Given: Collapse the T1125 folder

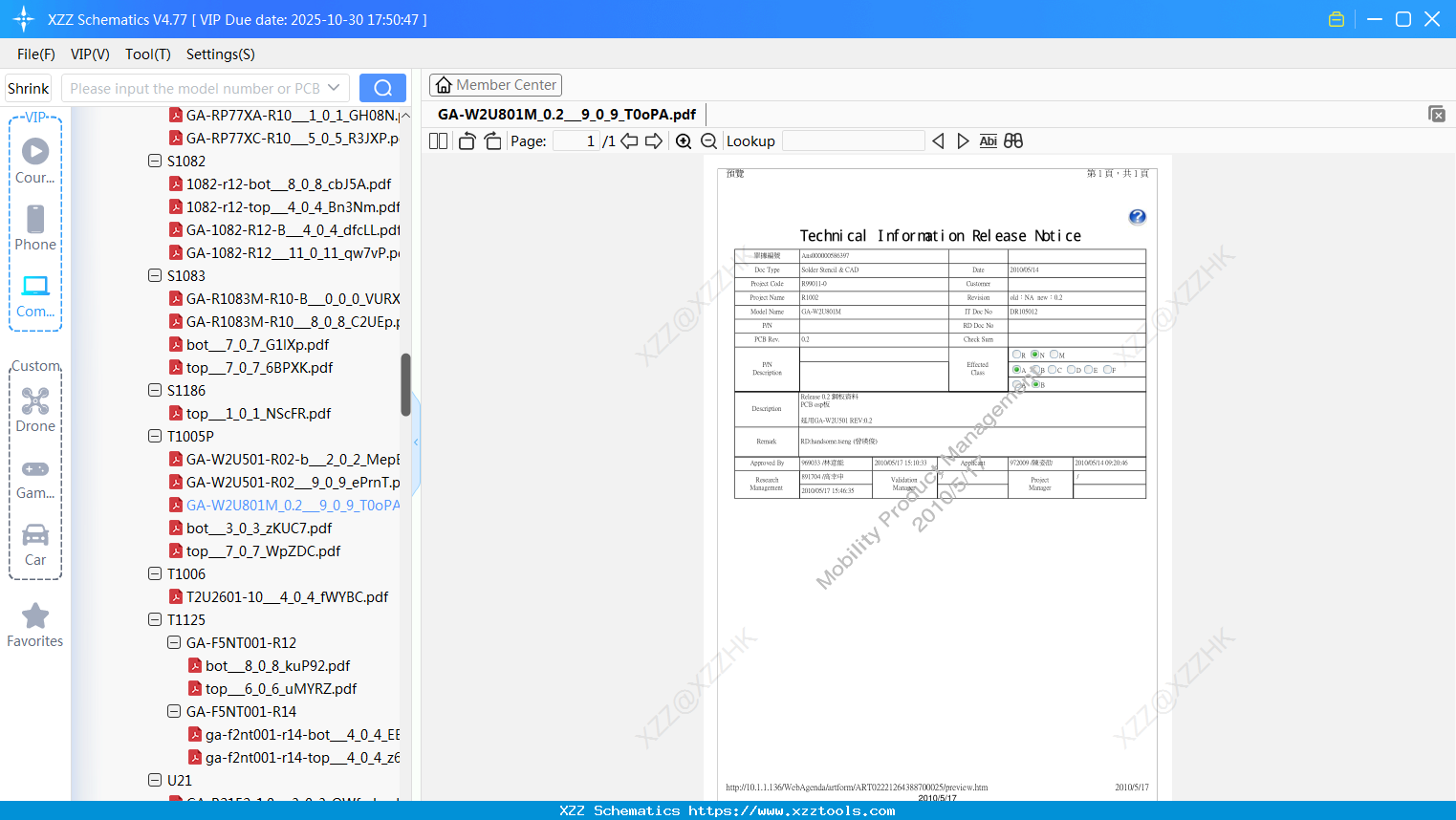Looking at the screenshot, I should point(155,619).
